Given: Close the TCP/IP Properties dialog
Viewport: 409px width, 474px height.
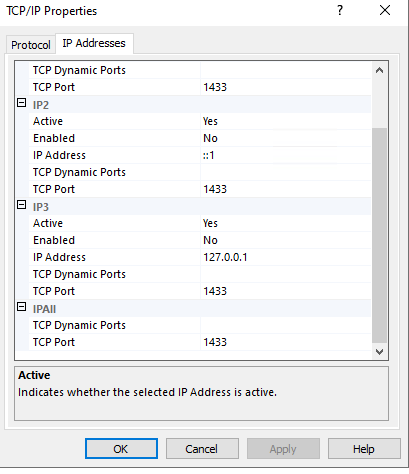Looking at the screenshot, I should coord(385,10).
